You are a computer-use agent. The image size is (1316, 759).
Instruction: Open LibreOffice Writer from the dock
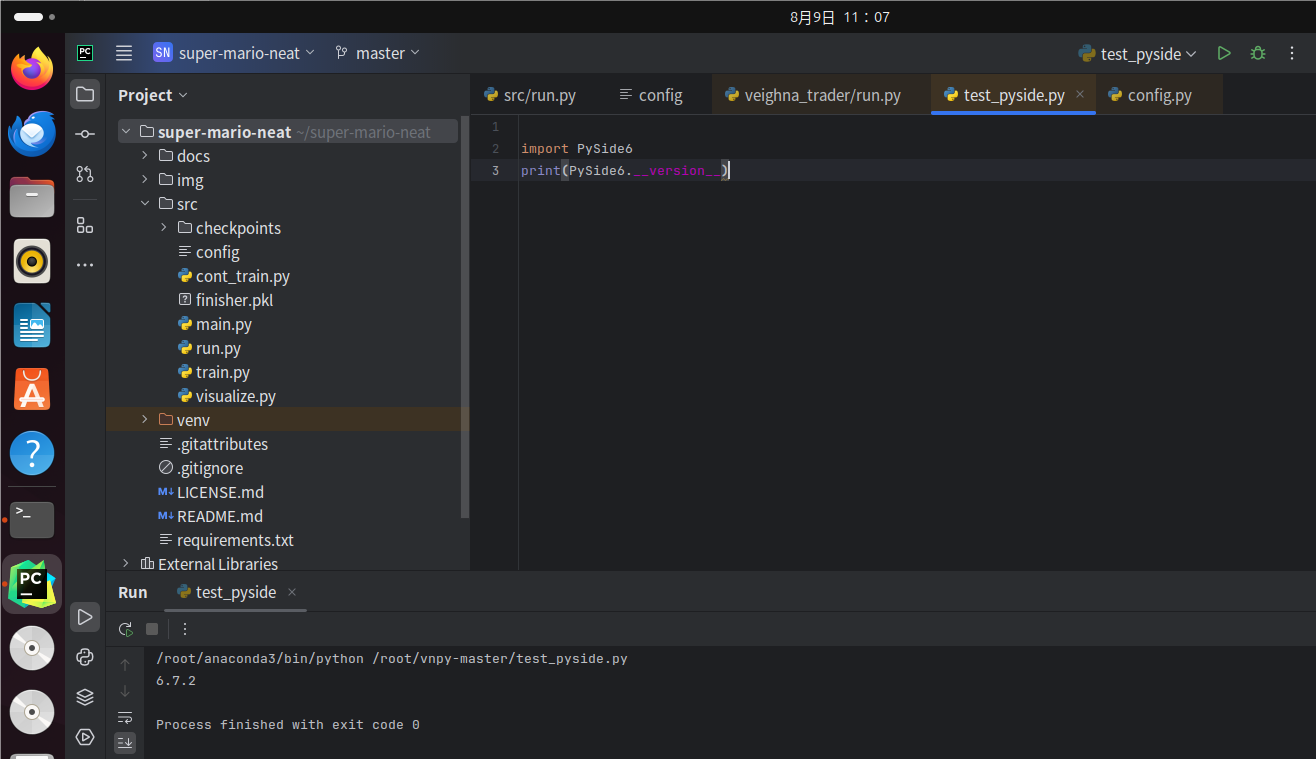(32, 325)
